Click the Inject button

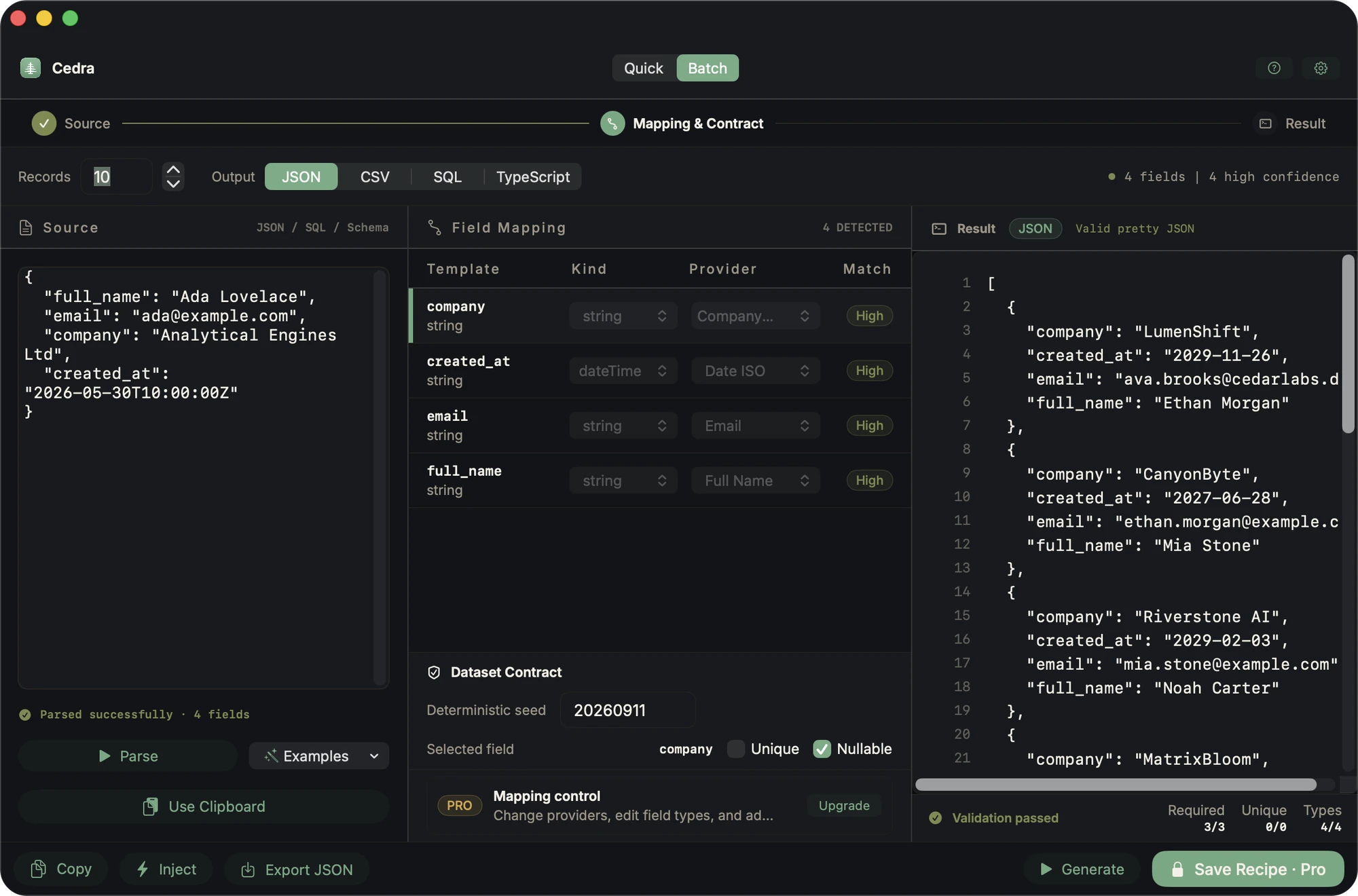166,870
